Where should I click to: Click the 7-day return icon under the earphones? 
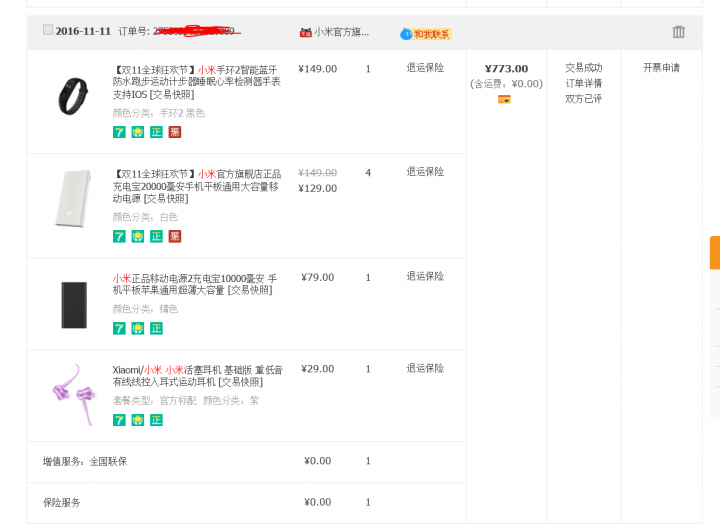(x=119, y=420)
